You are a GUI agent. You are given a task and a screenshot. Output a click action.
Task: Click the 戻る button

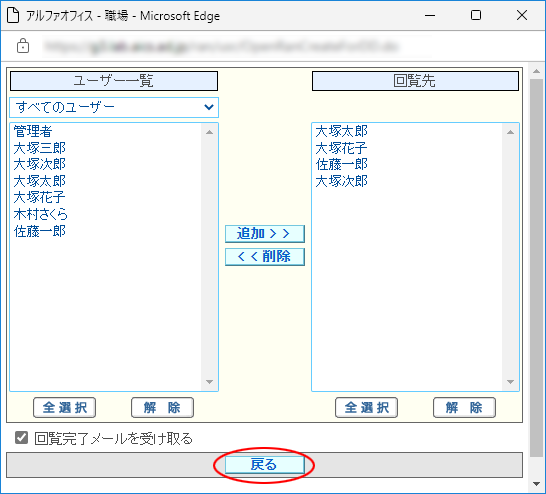point(265,465)
